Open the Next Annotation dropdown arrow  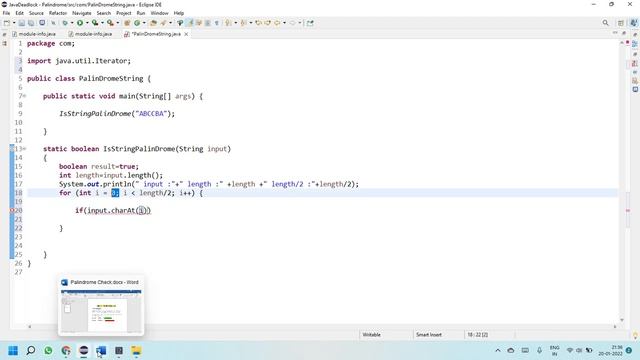[236, 23]
